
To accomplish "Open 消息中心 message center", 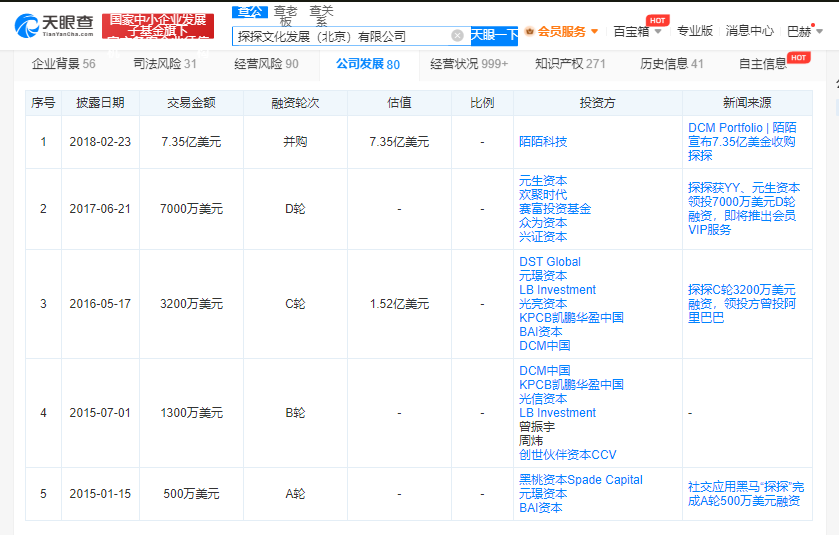I will [x=749, y=31].
